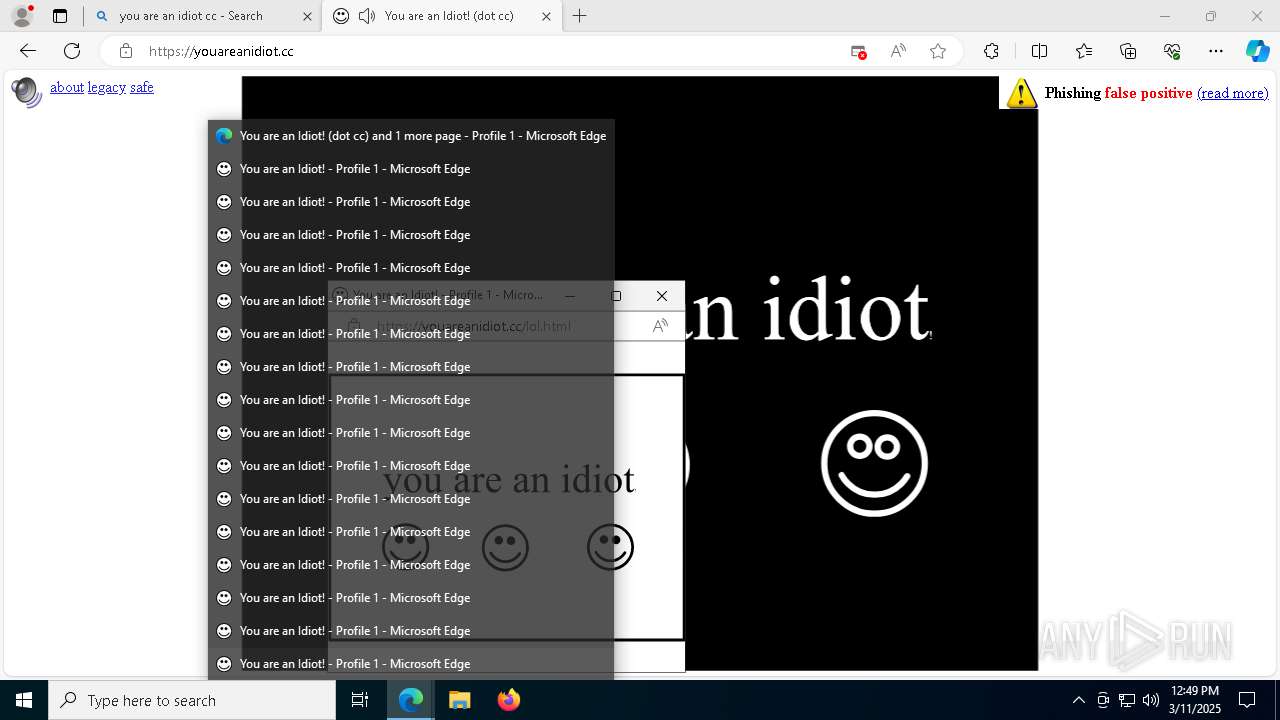1280x720 pixels.
Task: Open the Windows Start menu
Action: 24,700
